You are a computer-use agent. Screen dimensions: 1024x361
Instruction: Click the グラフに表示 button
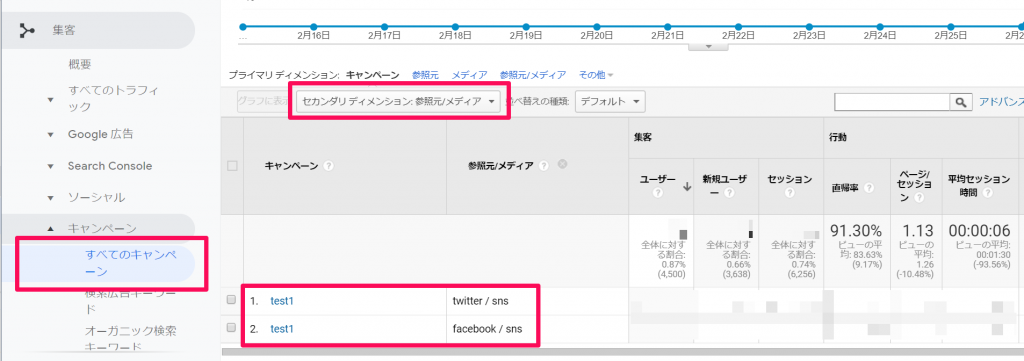[x=264, y=102]
